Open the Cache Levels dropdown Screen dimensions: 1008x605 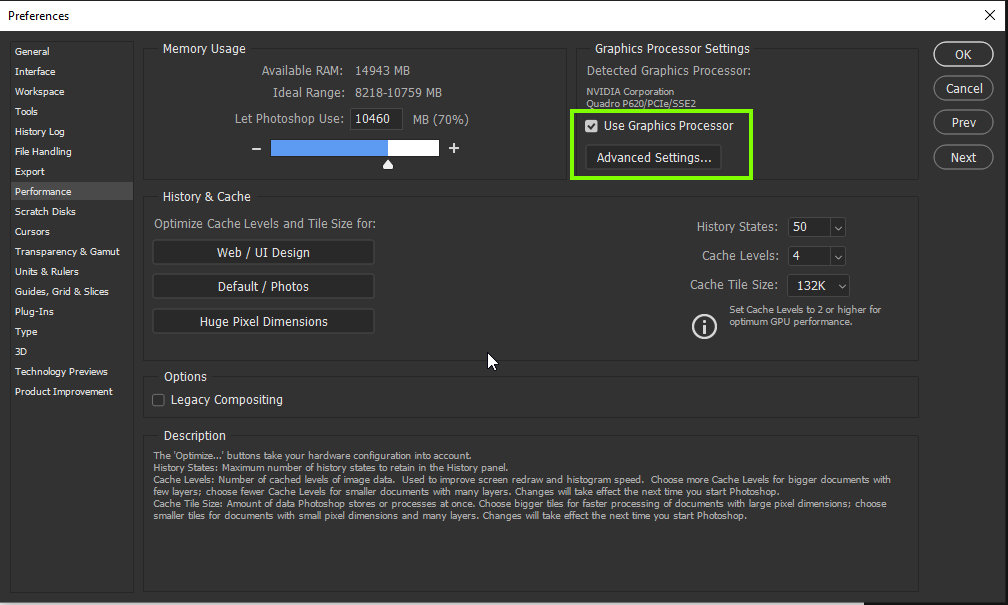tap(836, 256)
